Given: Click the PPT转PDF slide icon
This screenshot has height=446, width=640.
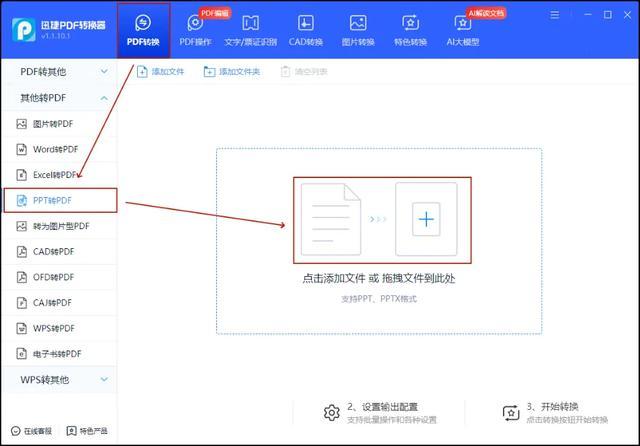Looking at the screenshot, I should (x=22, y=200).
